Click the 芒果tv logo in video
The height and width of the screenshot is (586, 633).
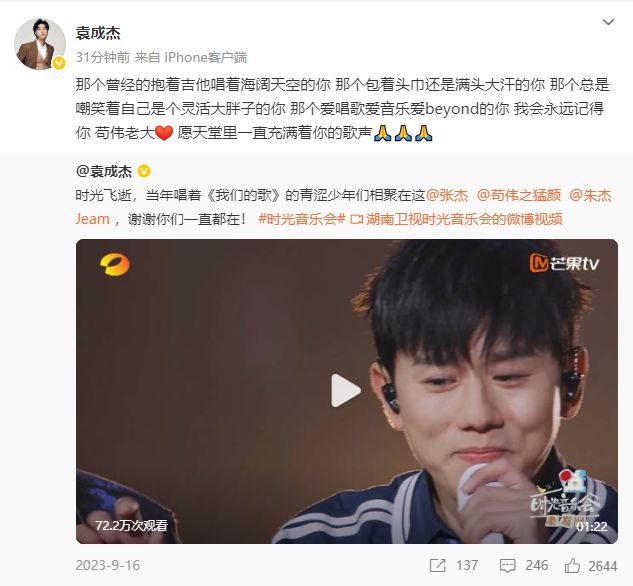(x=564, y=263)
